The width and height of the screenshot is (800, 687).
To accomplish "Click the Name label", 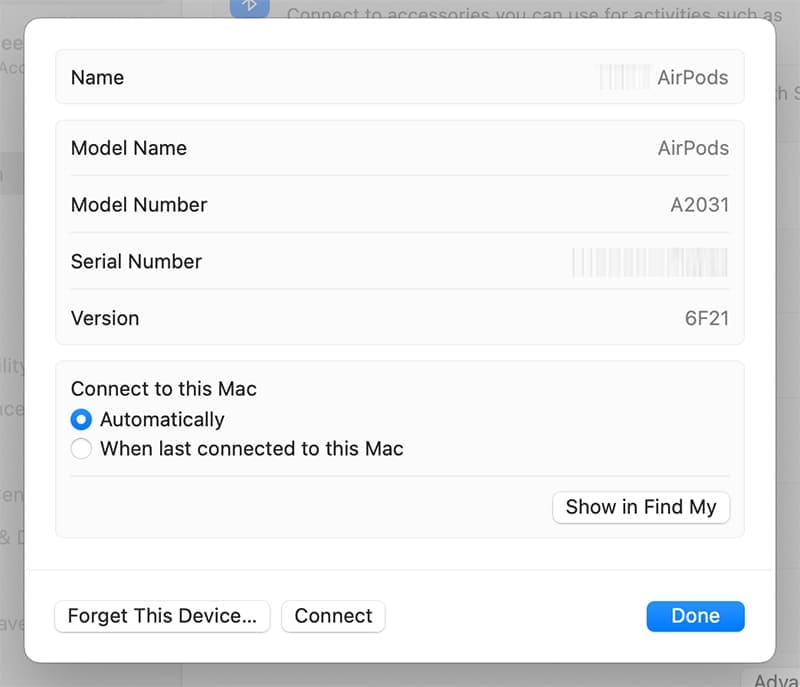I will pos(97,77).
